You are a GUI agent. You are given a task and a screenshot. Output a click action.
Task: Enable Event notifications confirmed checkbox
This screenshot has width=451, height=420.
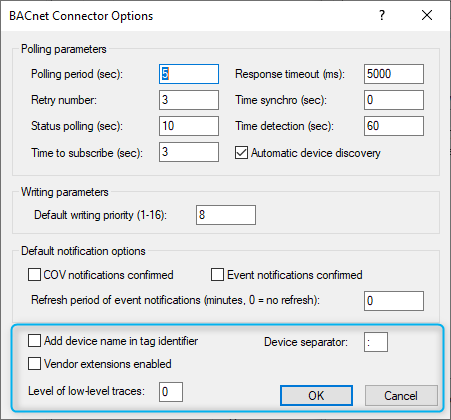click(x=217, y=275)
